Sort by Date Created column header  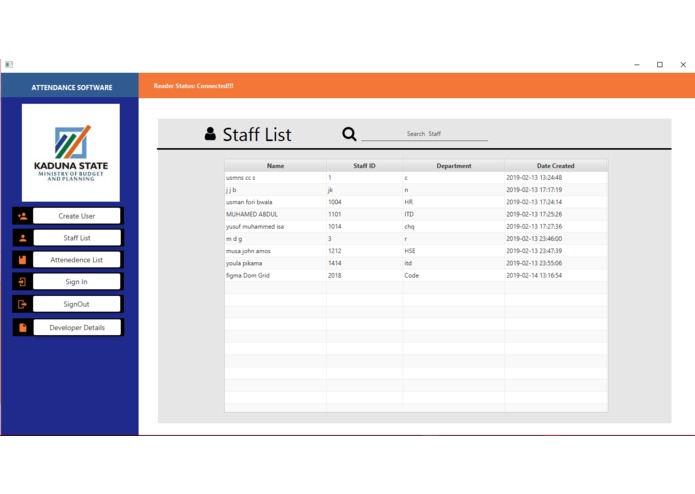tap(556, 166)
